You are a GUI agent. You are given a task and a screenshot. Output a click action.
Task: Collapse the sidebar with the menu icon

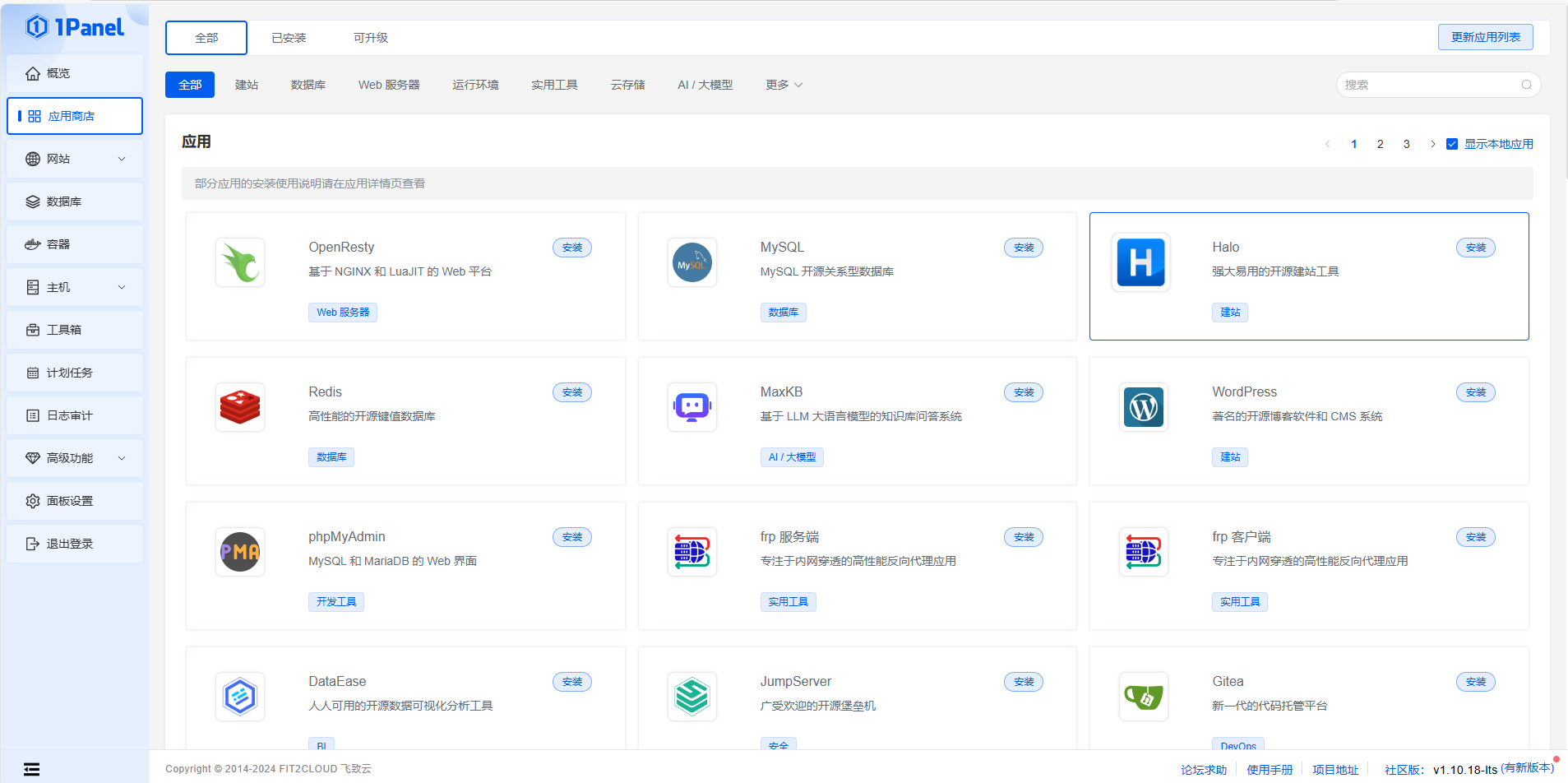(x=31, y=769)
